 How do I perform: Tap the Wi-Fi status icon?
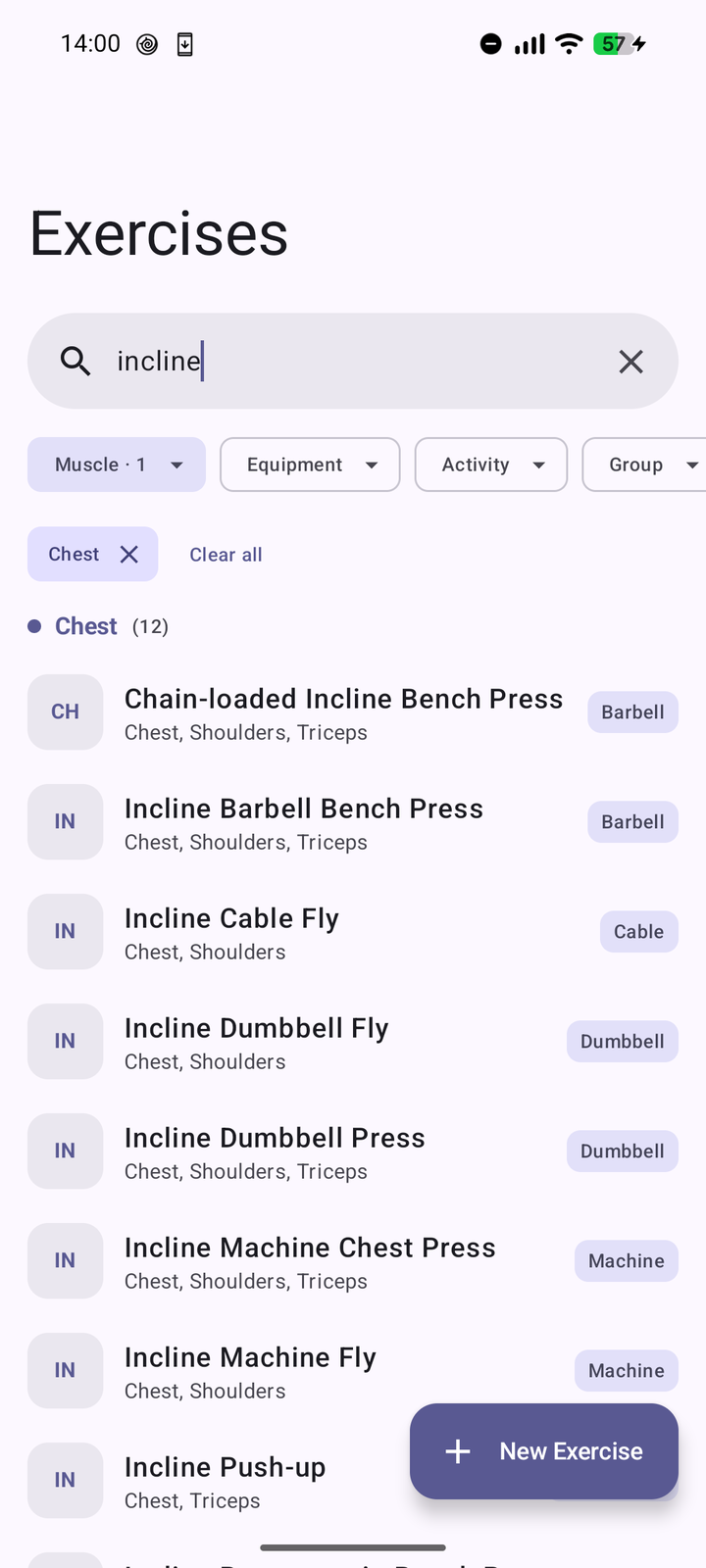[569, 44]
